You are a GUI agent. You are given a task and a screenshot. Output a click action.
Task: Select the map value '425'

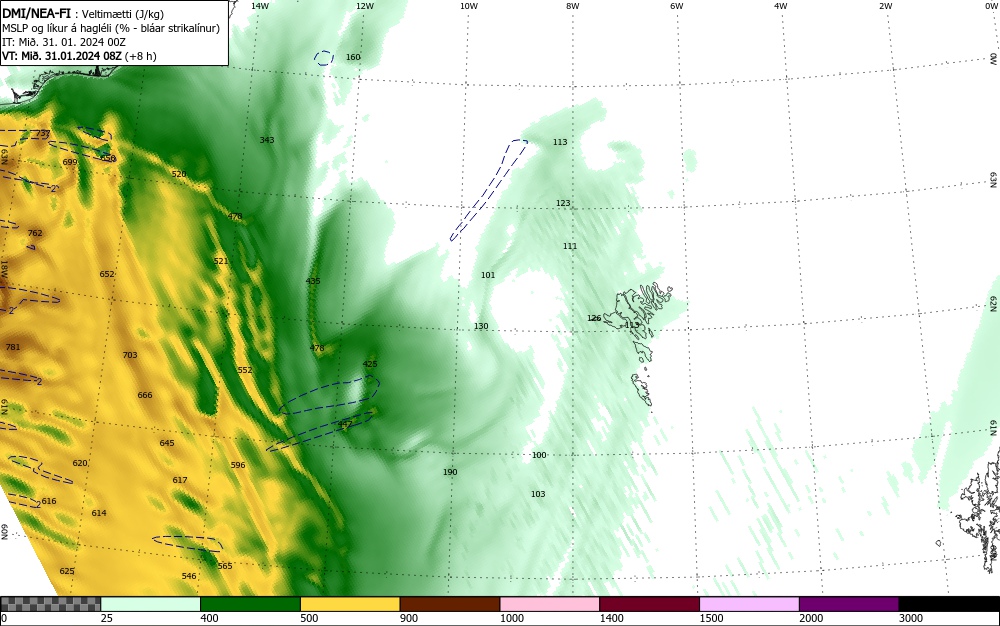(370, 364)
